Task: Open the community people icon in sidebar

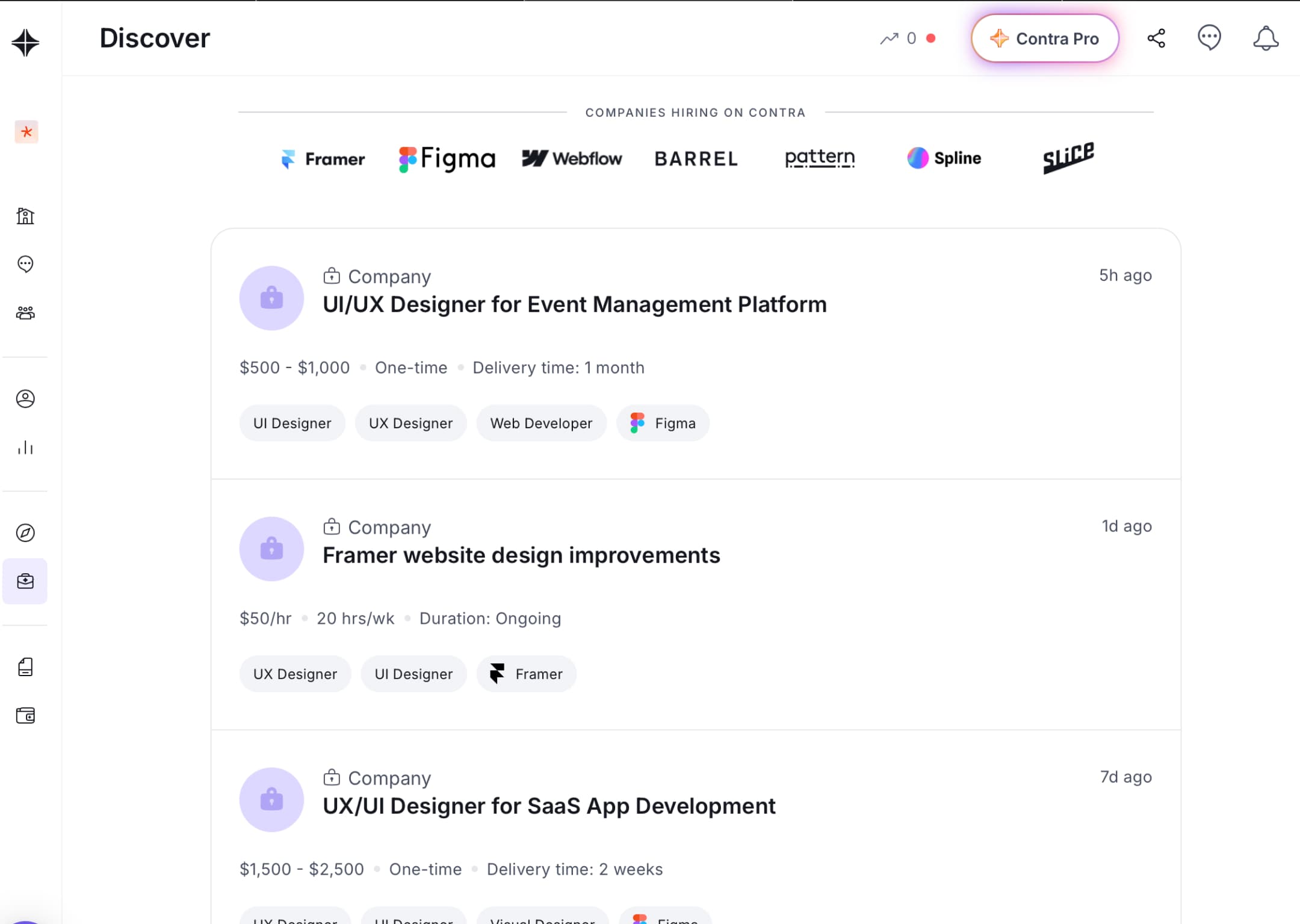Action: click(x=25, y=312)
